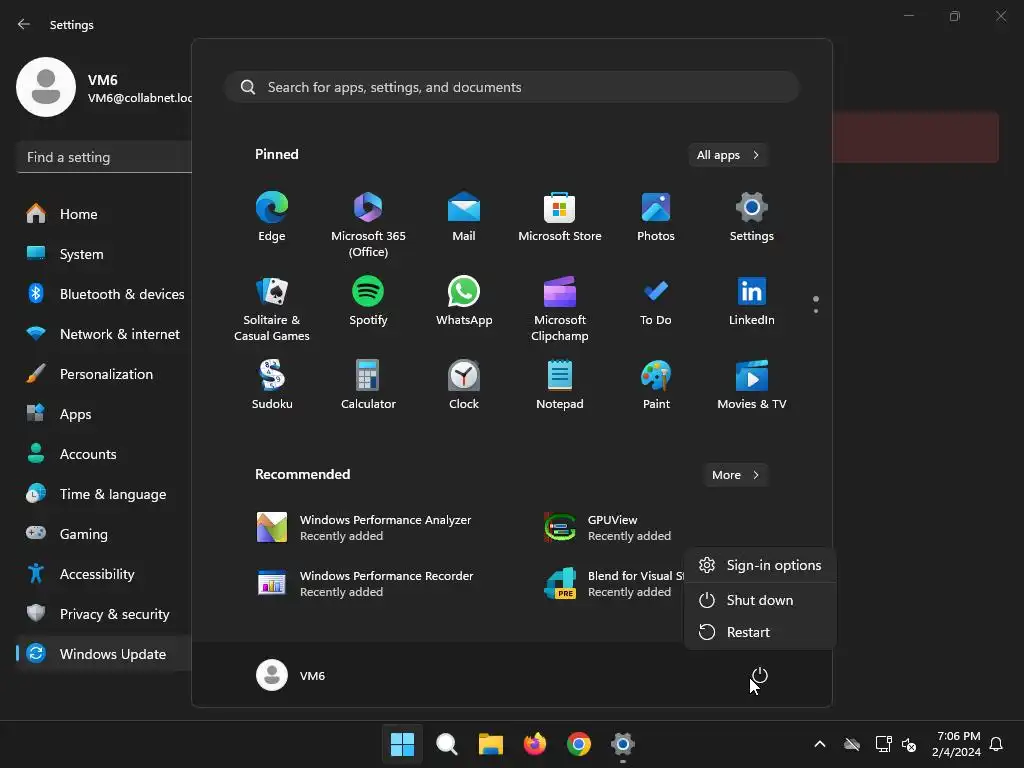Launch Spotify from the Start menu

(x=368, y=301)
